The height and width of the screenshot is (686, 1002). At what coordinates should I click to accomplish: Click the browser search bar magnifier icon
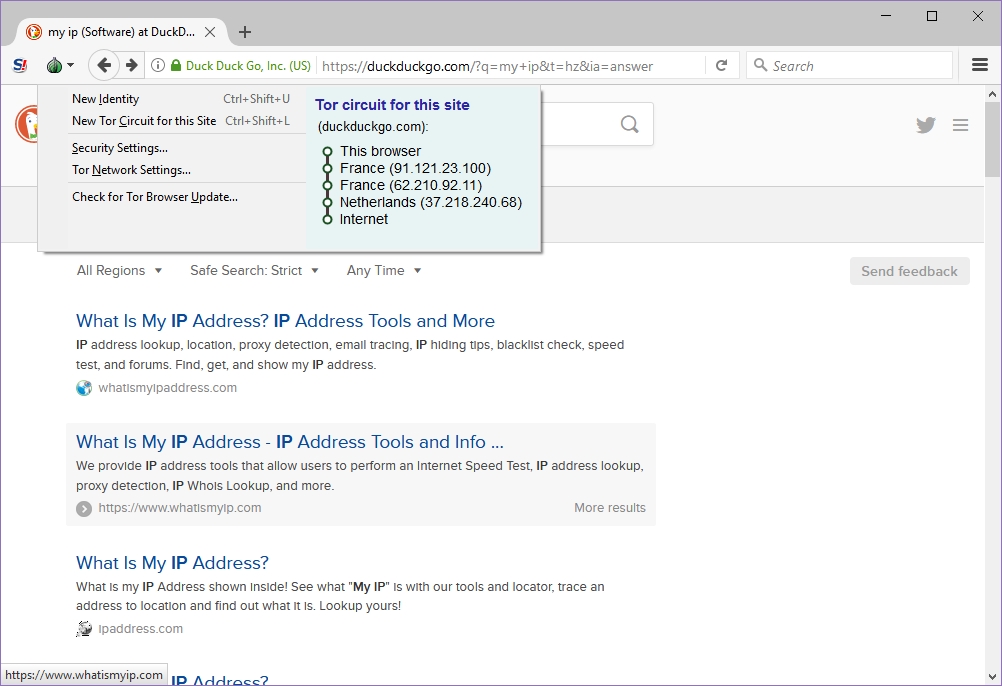tap(760, 65)
